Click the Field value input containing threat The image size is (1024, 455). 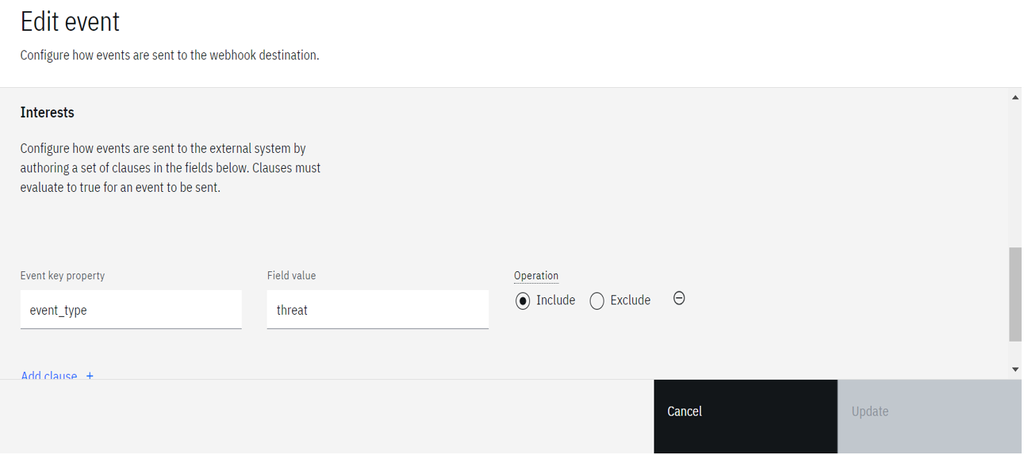377,309
